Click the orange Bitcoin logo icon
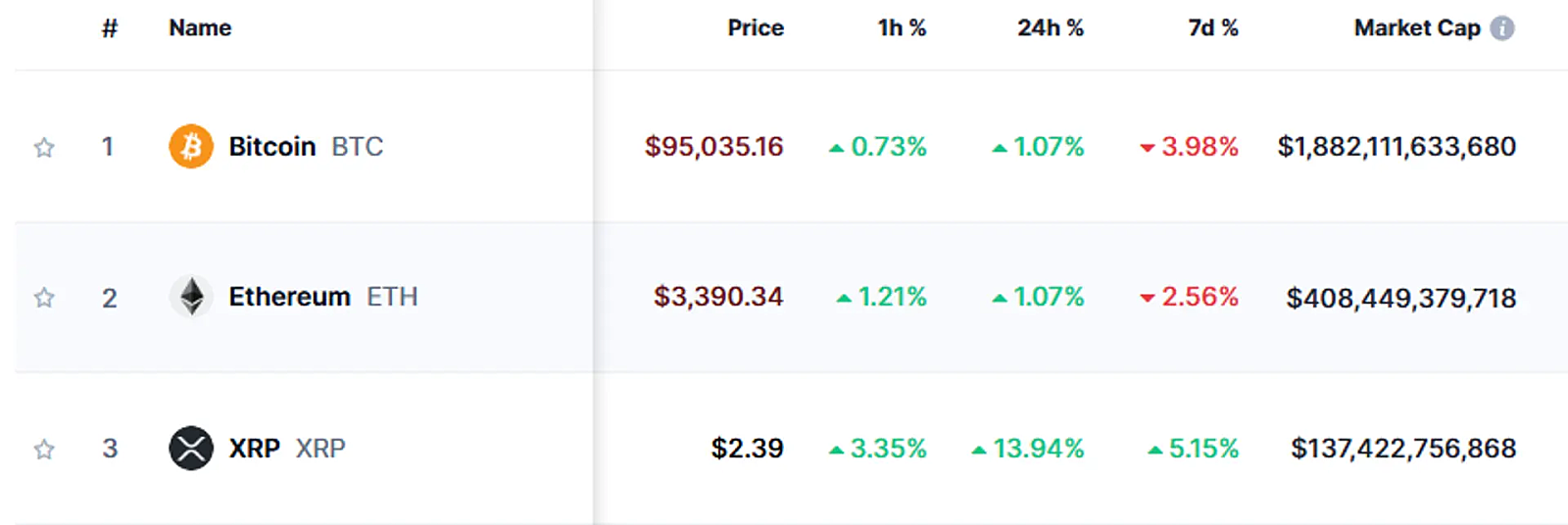 (191, 147)
